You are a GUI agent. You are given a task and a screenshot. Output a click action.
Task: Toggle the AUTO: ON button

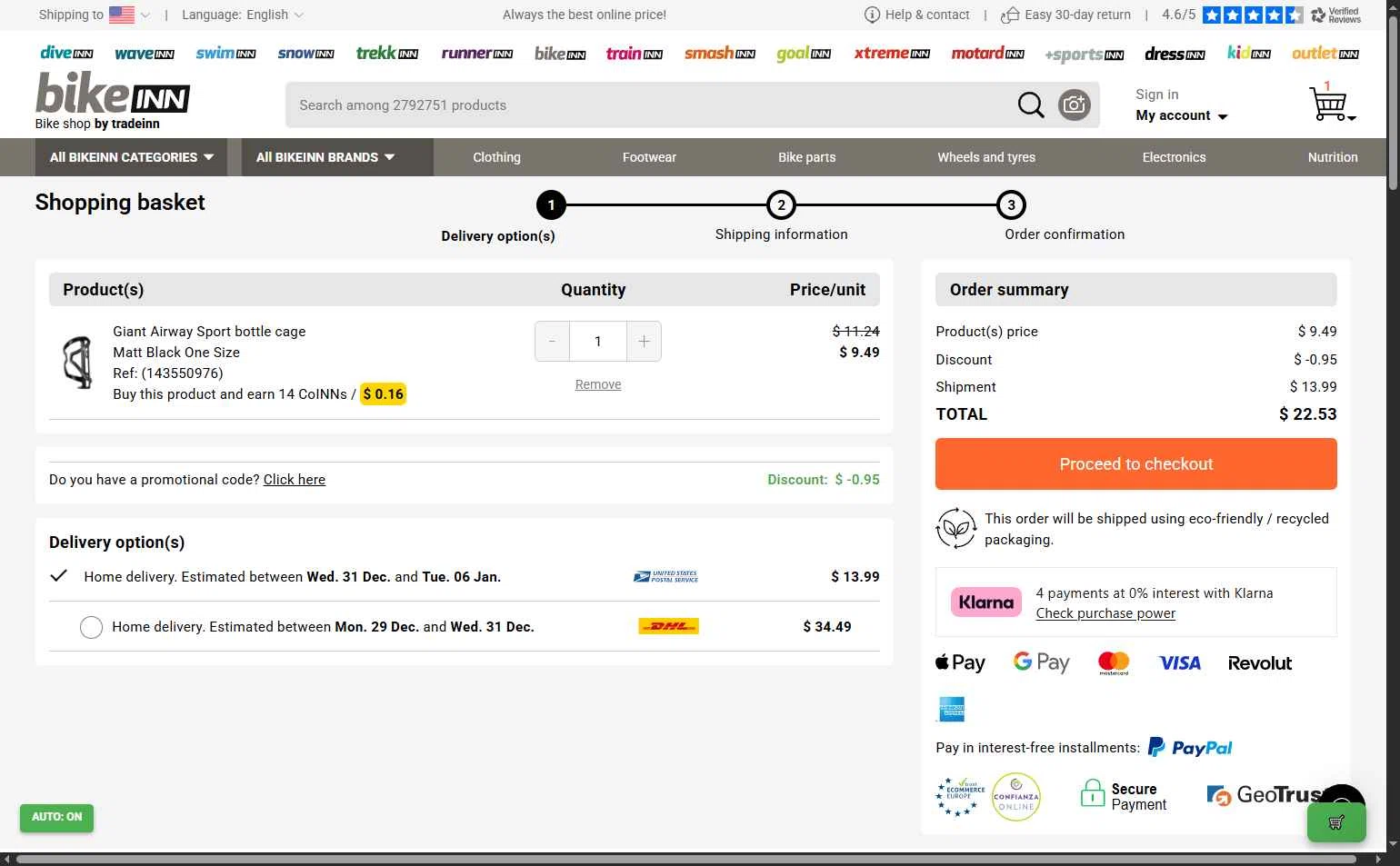pos(56,817)
